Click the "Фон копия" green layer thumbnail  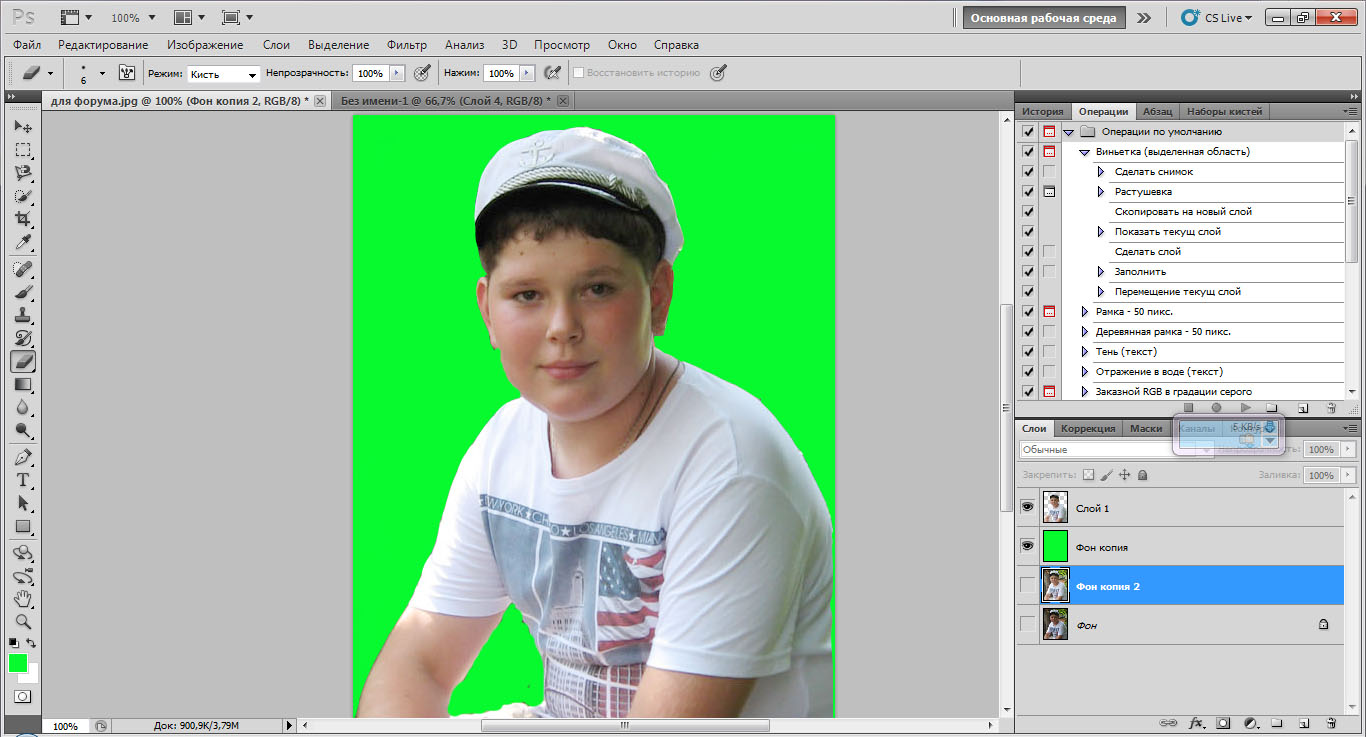tap(1055, 547)
